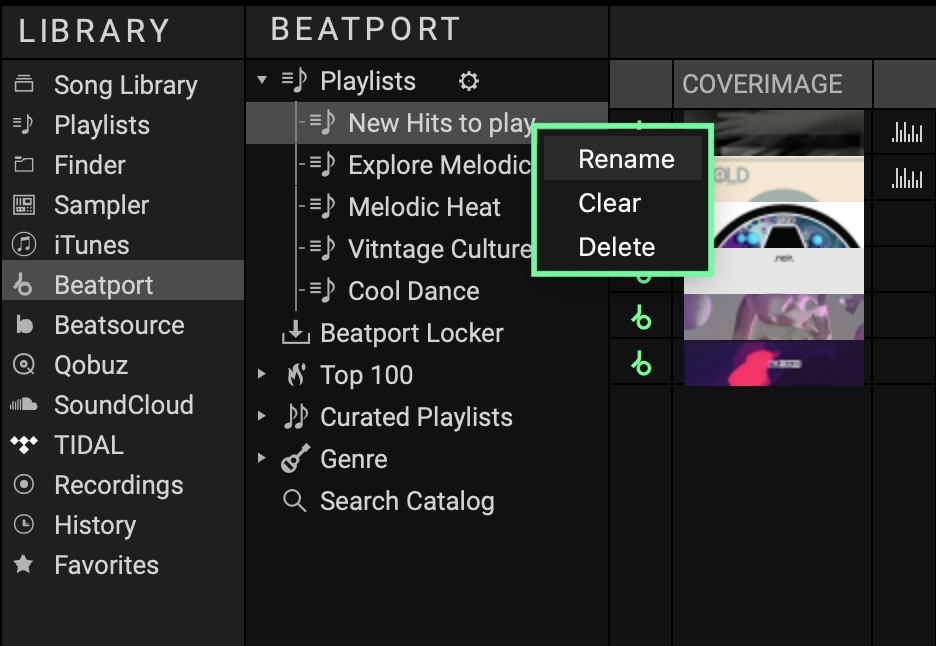Image resolution: width=936 pixels, height=646 pixels.
Task: Expand the Top 100 section
Action: (x=262, y=375)
